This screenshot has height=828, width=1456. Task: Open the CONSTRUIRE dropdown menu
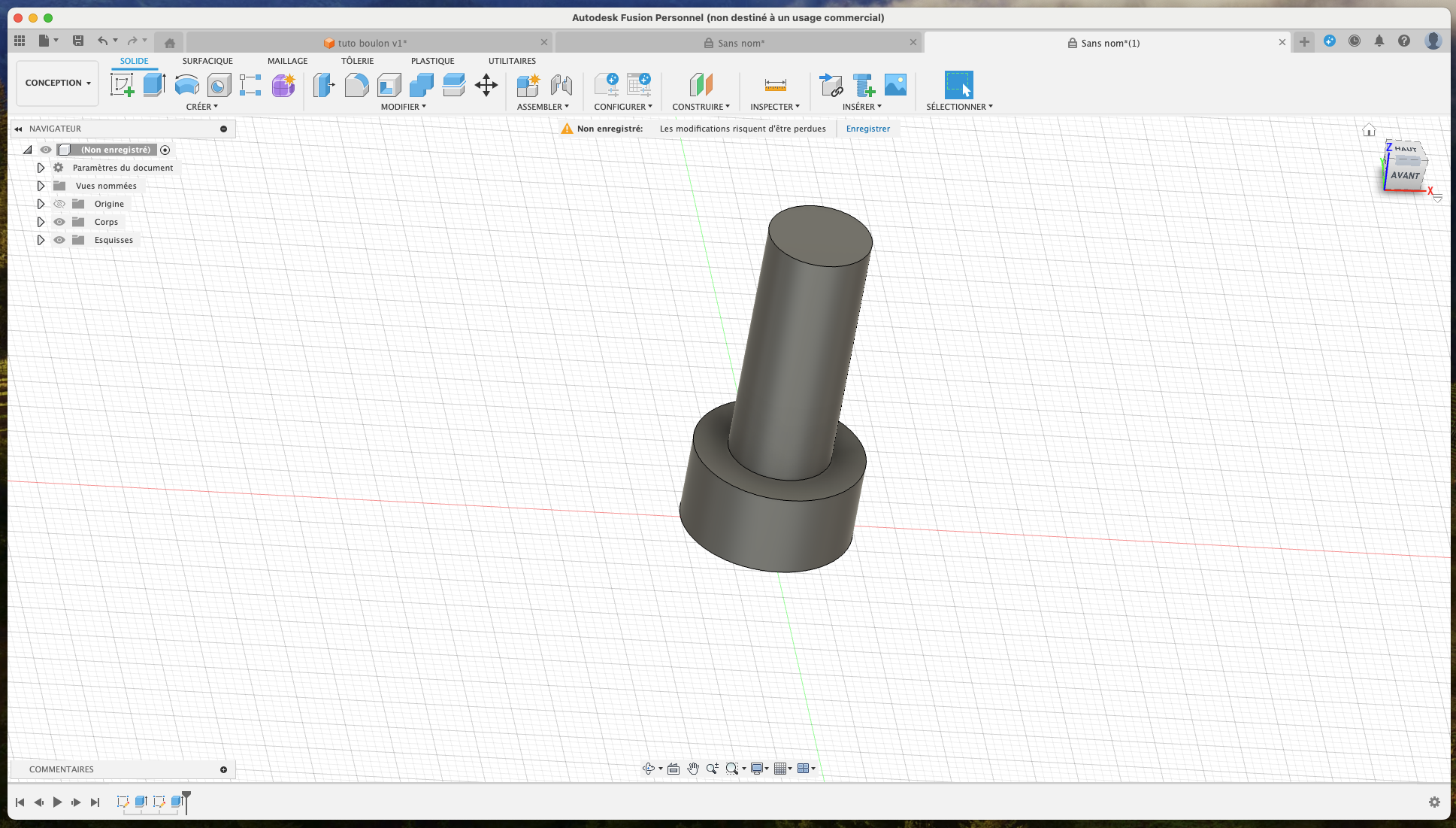[x=701, y=107]
